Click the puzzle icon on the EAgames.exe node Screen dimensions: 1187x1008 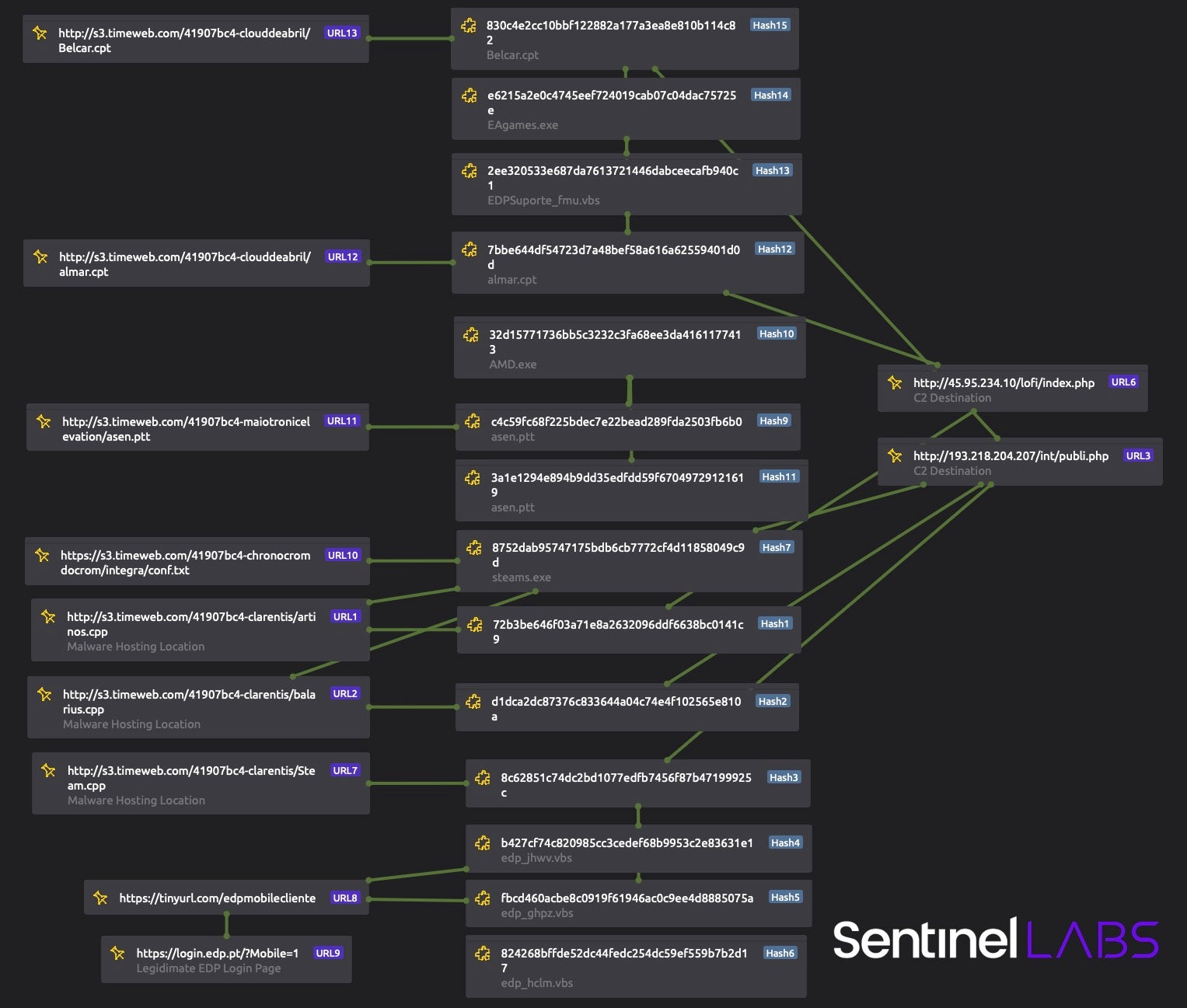470,96
